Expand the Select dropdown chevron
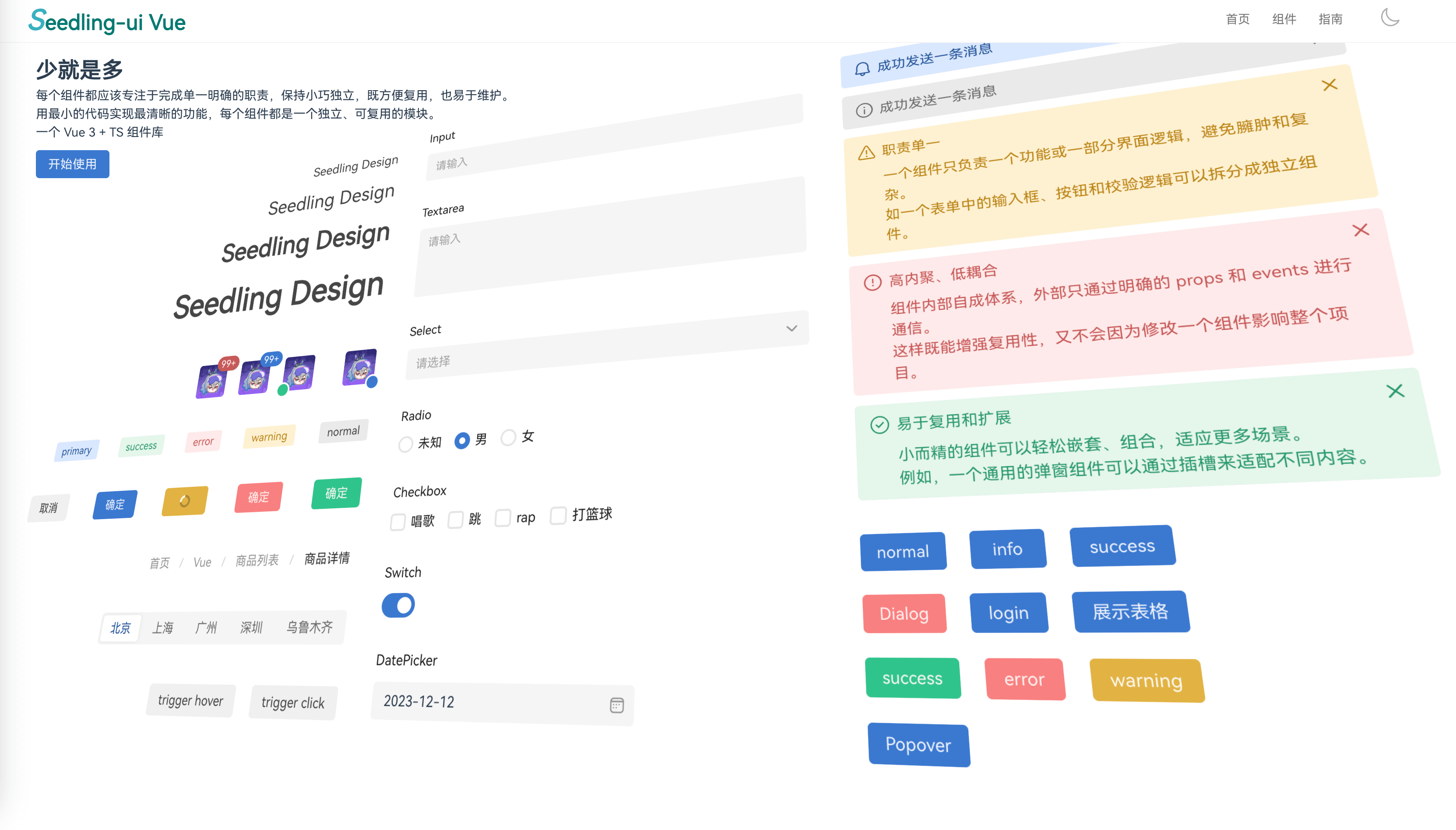Image resolution: width=1456 pixels, height=830 pixels. (x=791, y=328)
